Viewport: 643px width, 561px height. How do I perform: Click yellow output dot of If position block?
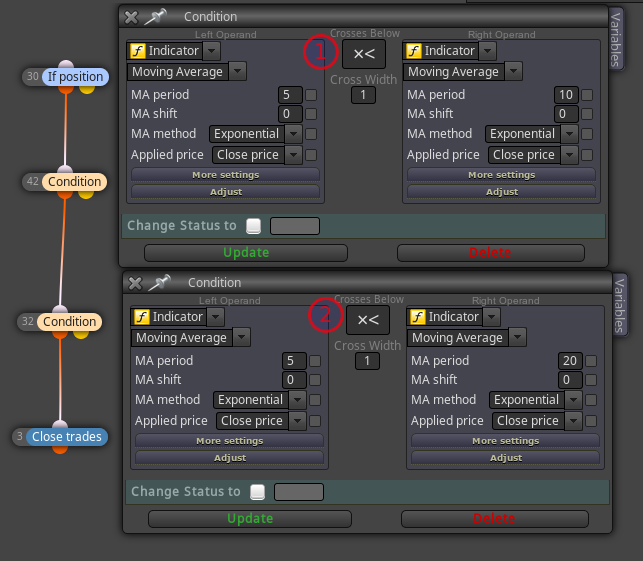[87, 89]
